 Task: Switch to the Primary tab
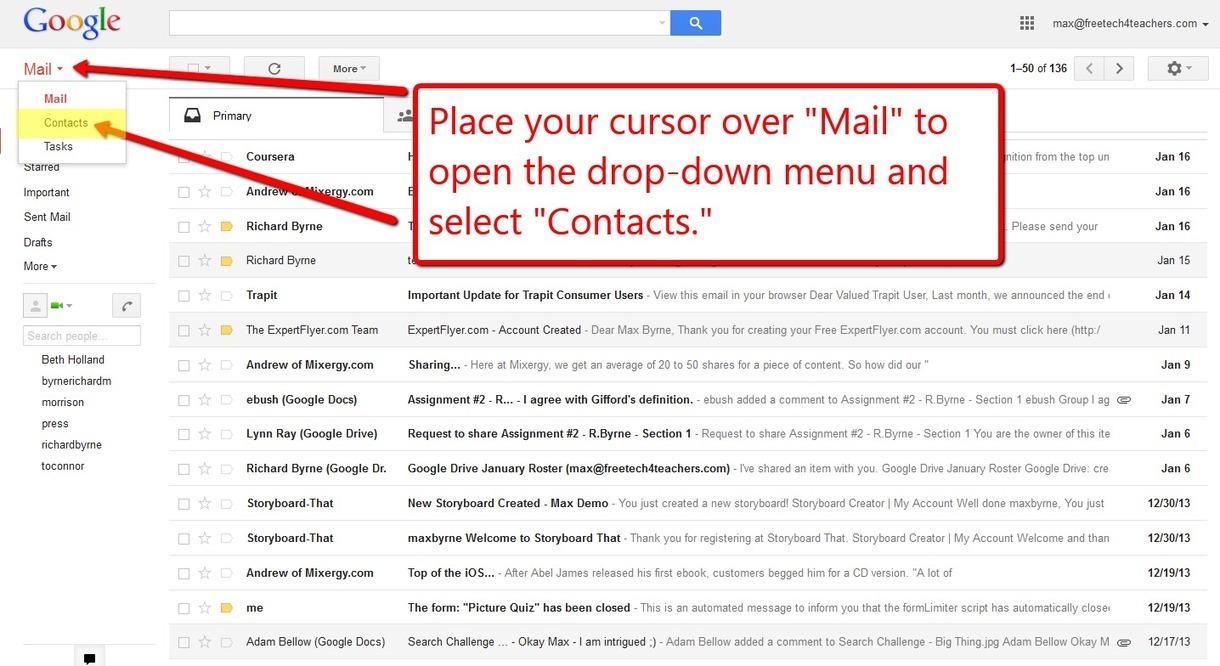click(x=277, y=116)
